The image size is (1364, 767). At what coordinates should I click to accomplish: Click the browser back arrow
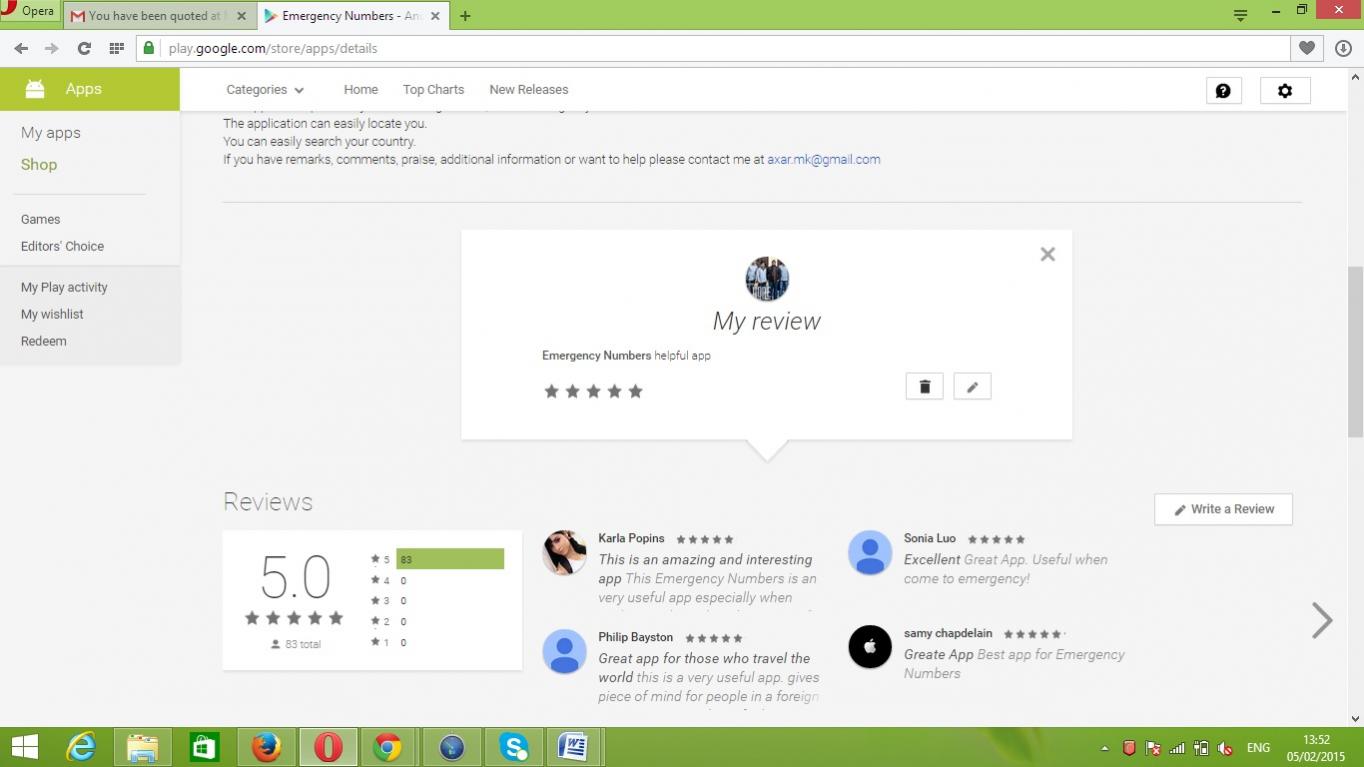pyautogui.click(x=21, y=48)
